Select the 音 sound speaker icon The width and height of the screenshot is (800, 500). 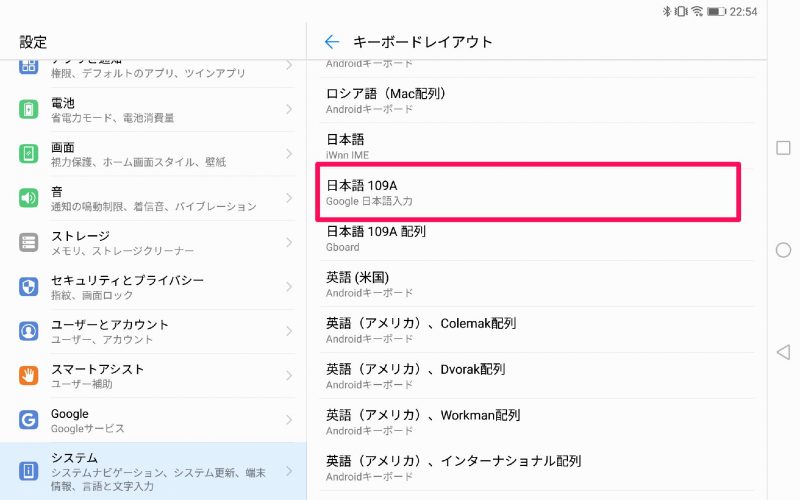29,198
